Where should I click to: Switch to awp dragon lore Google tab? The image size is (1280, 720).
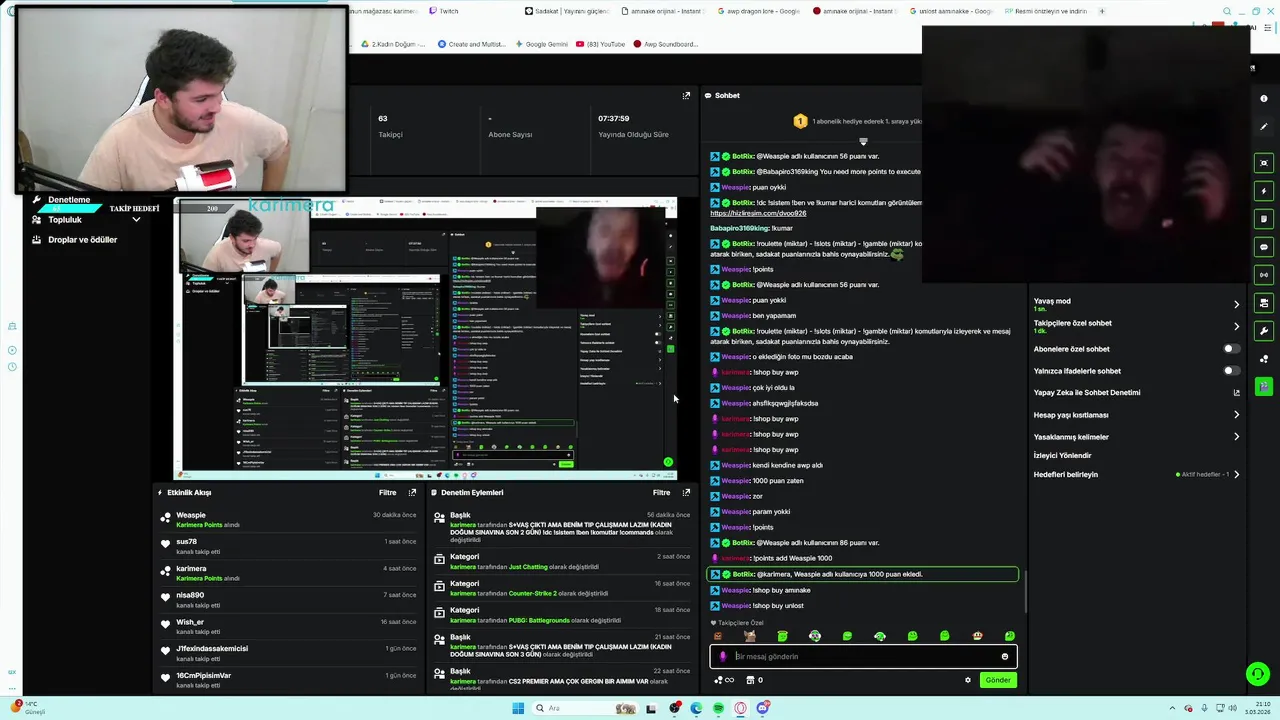click(x=759, y=11)
